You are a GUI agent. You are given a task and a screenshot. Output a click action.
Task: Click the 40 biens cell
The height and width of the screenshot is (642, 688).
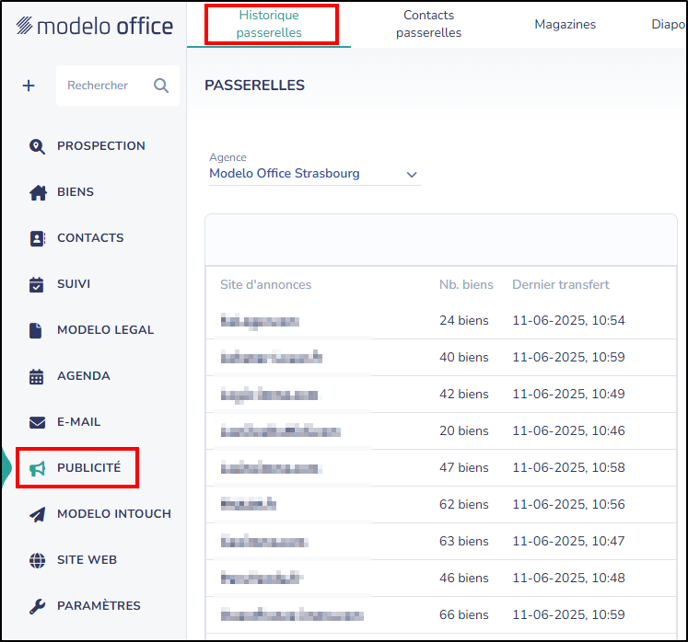coord(464,357)
